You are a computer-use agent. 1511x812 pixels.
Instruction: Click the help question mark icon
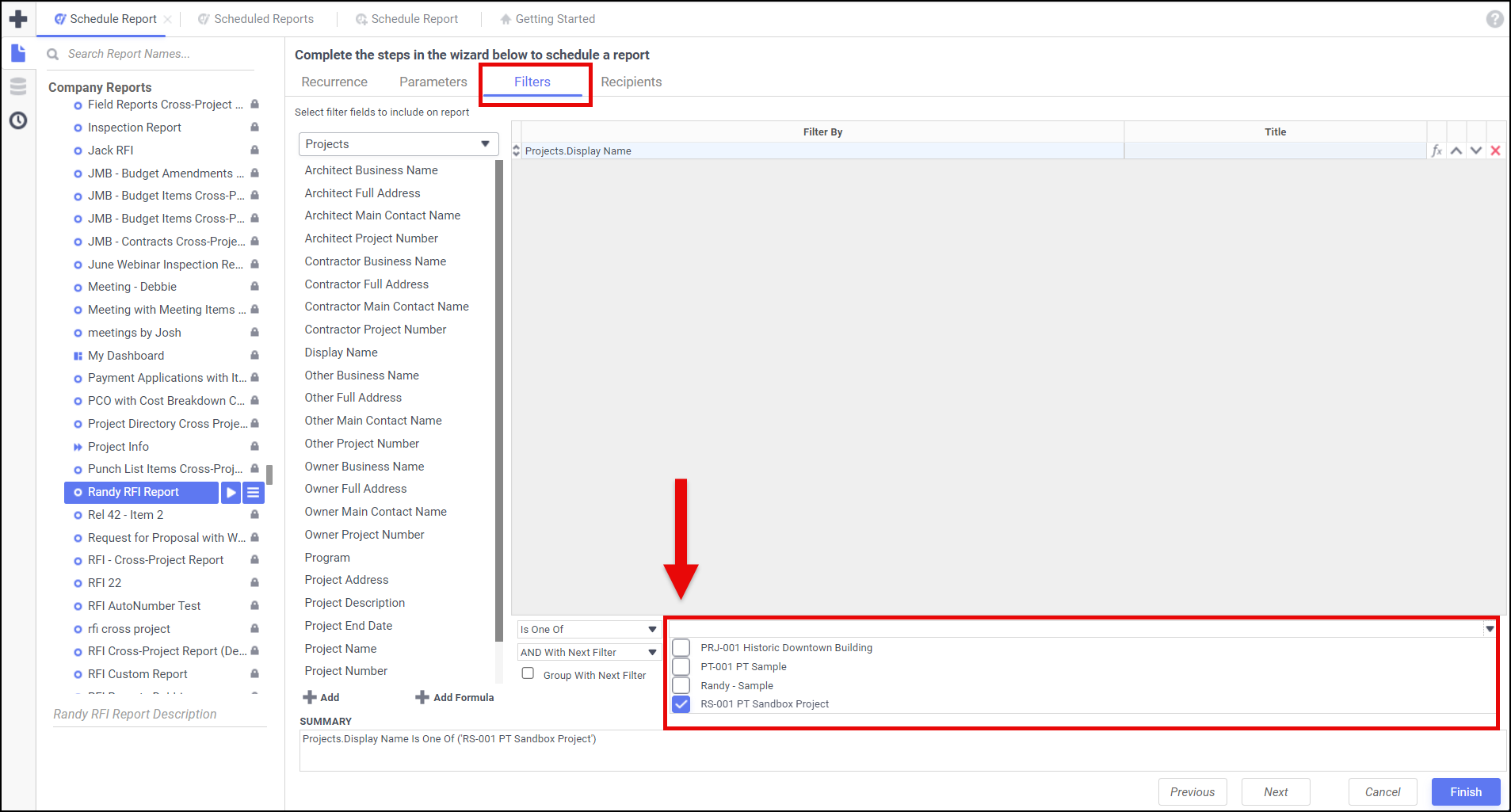point(1494,19)
